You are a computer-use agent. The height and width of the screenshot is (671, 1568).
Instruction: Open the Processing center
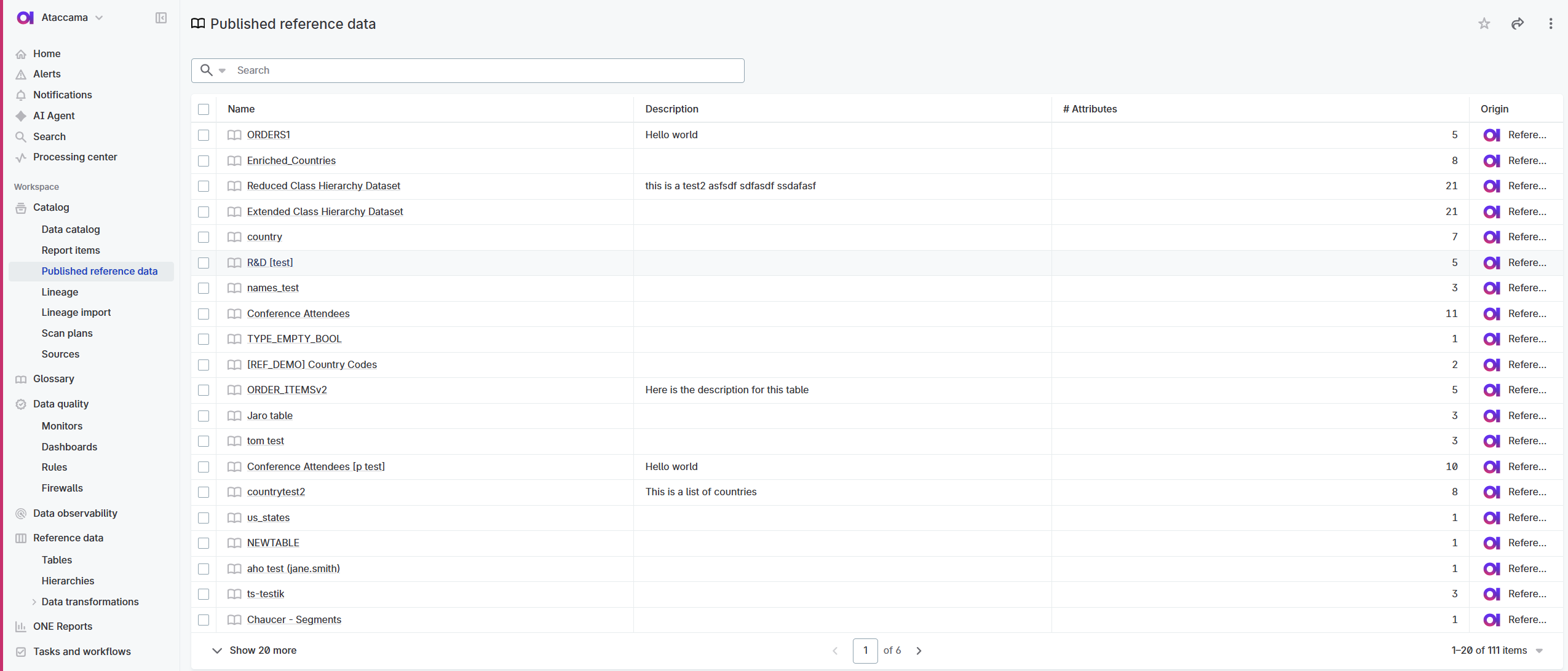[x=75, y=157]
